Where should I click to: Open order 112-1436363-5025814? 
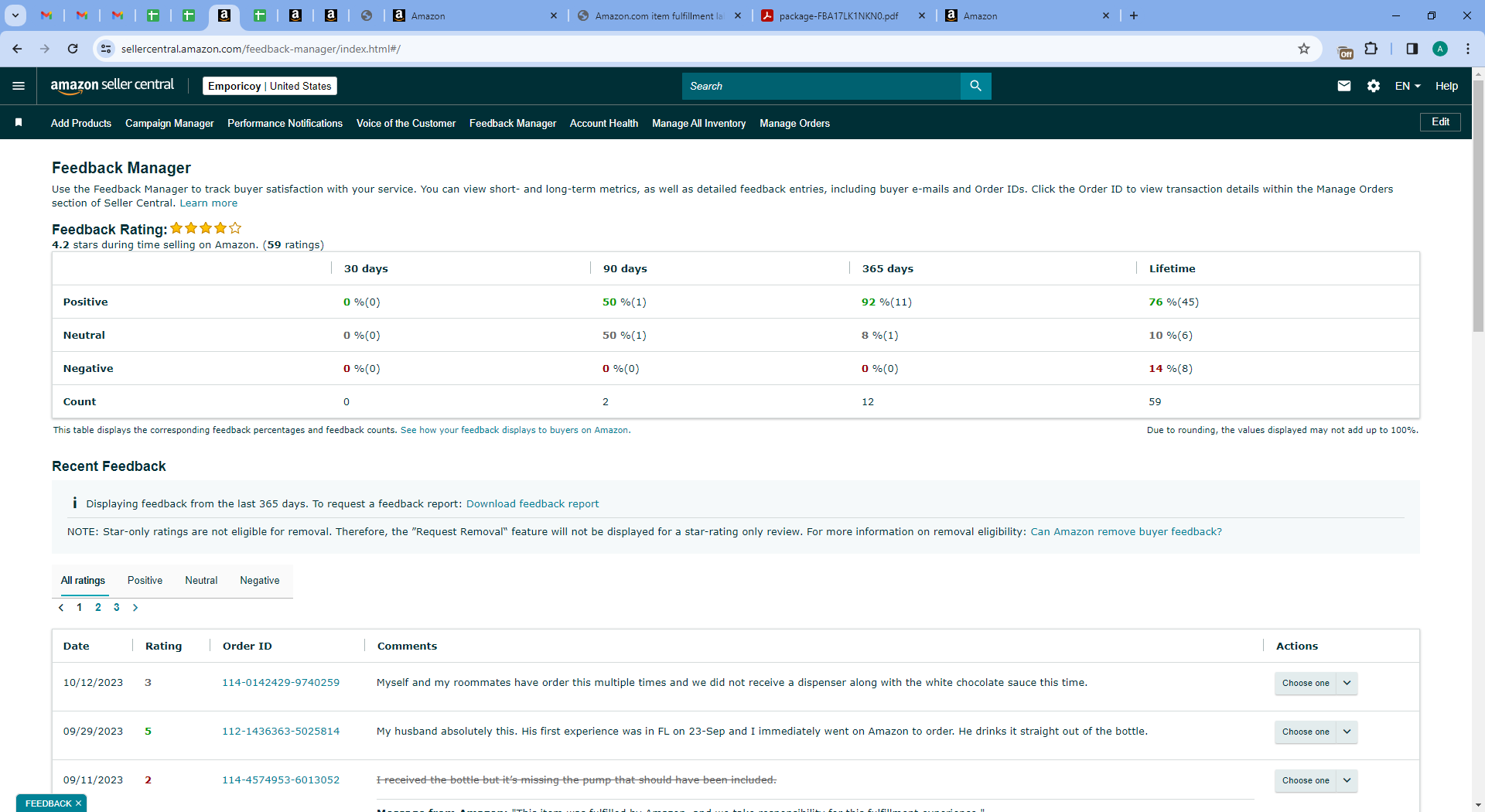pyautogui.click(x=281, y=732)
